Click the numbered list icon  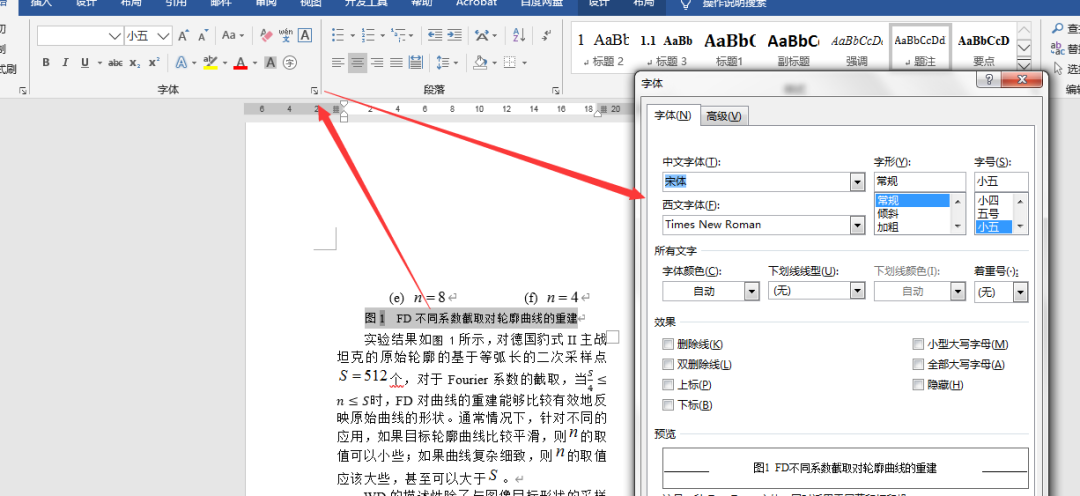pos(368,34)
